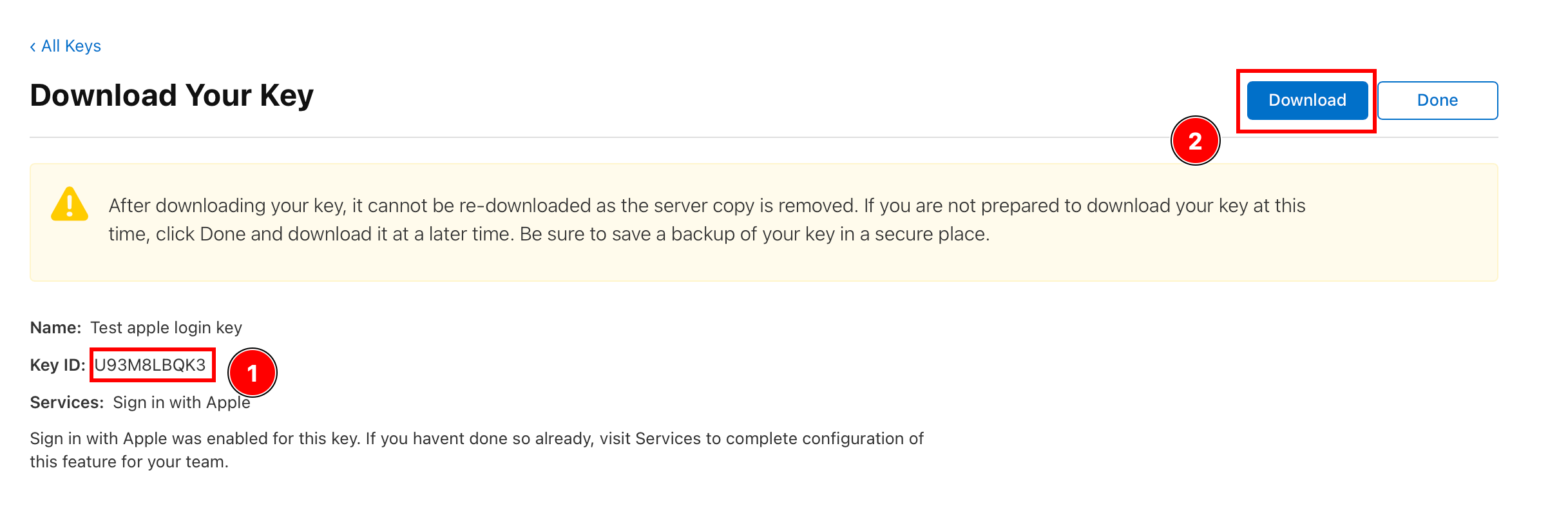Click the Done button
Viewport: 1568px width, 508px height.
click(x=1437, y=100)
